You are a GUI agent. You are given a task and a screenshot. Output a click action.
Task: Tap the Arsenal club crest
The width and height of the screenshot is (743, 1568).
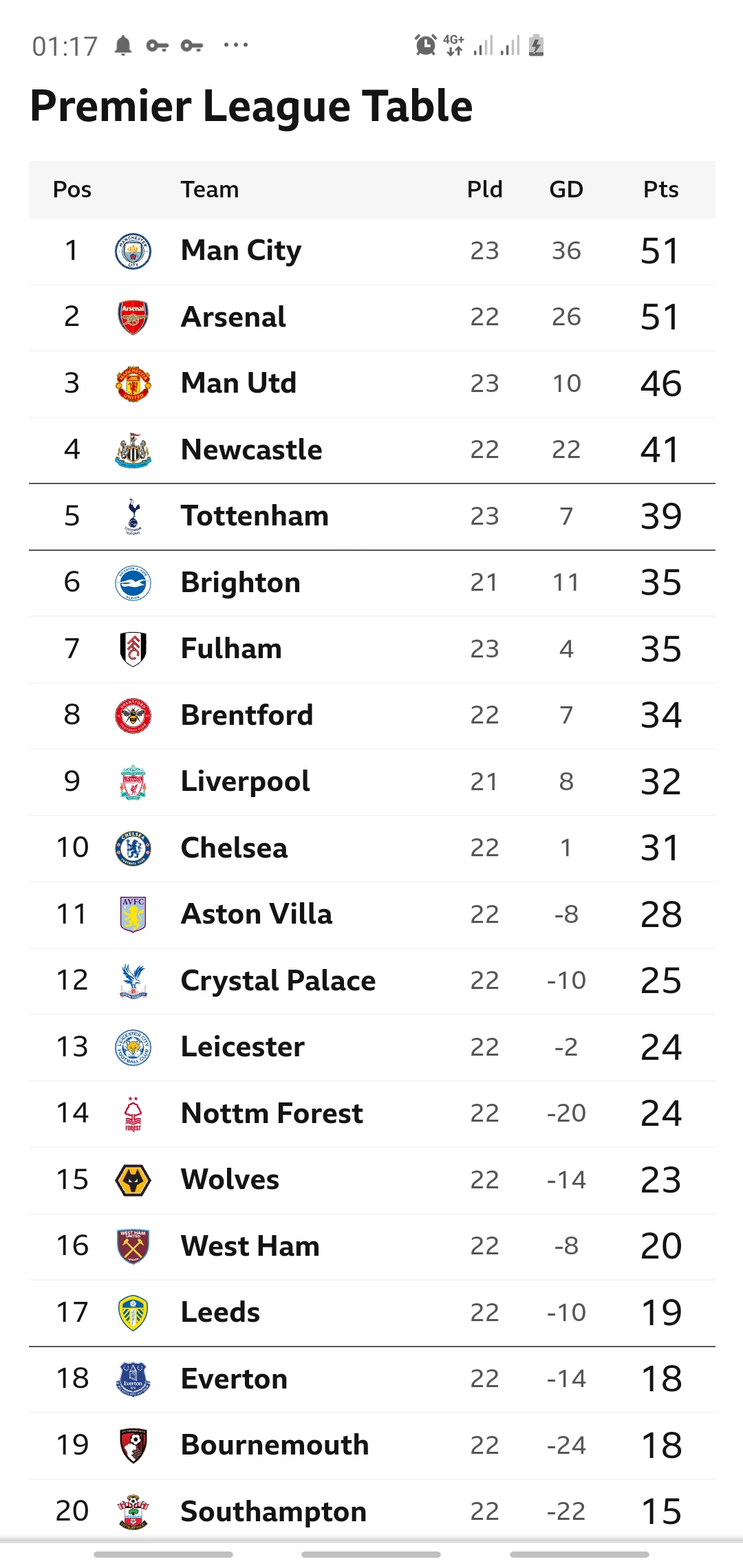point(133,317)
